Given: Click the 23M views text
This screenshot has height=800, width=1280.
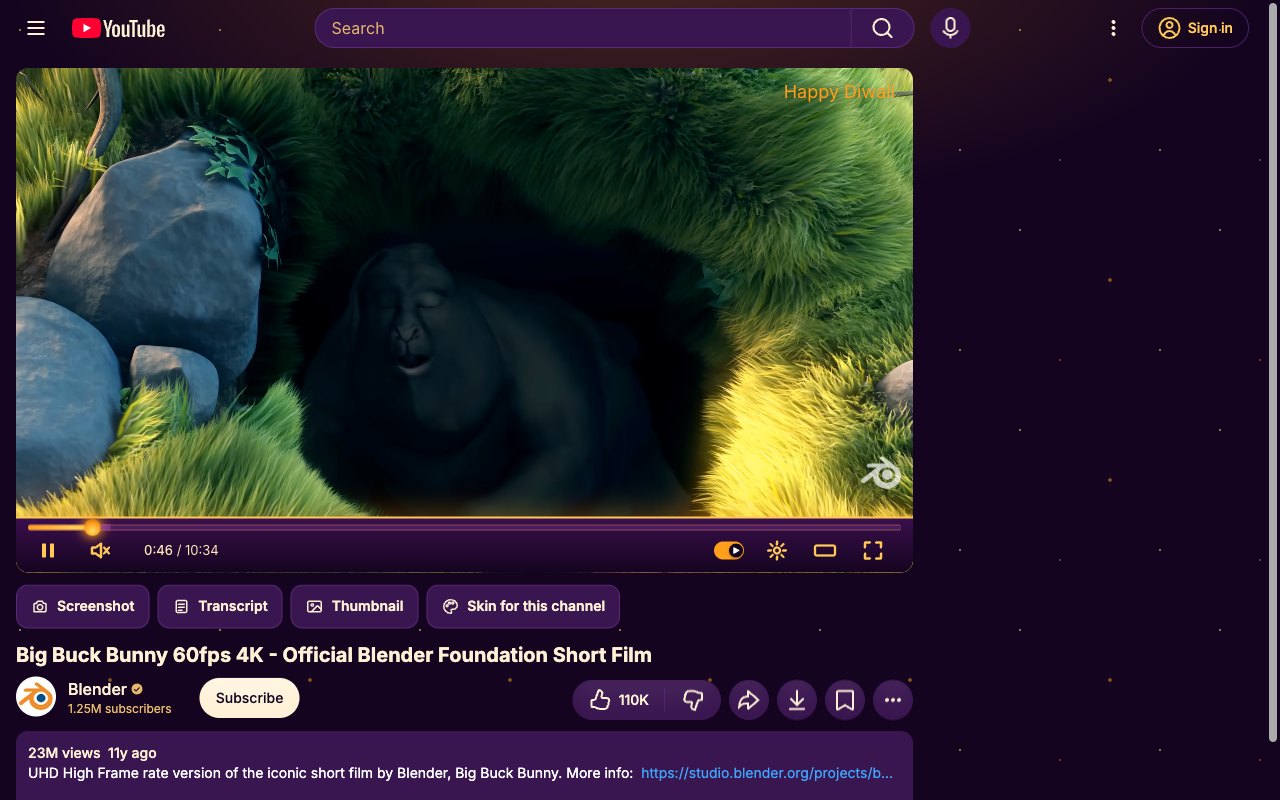Looking at the screenshot, I should pyautogui.click(x=64, y=753).
